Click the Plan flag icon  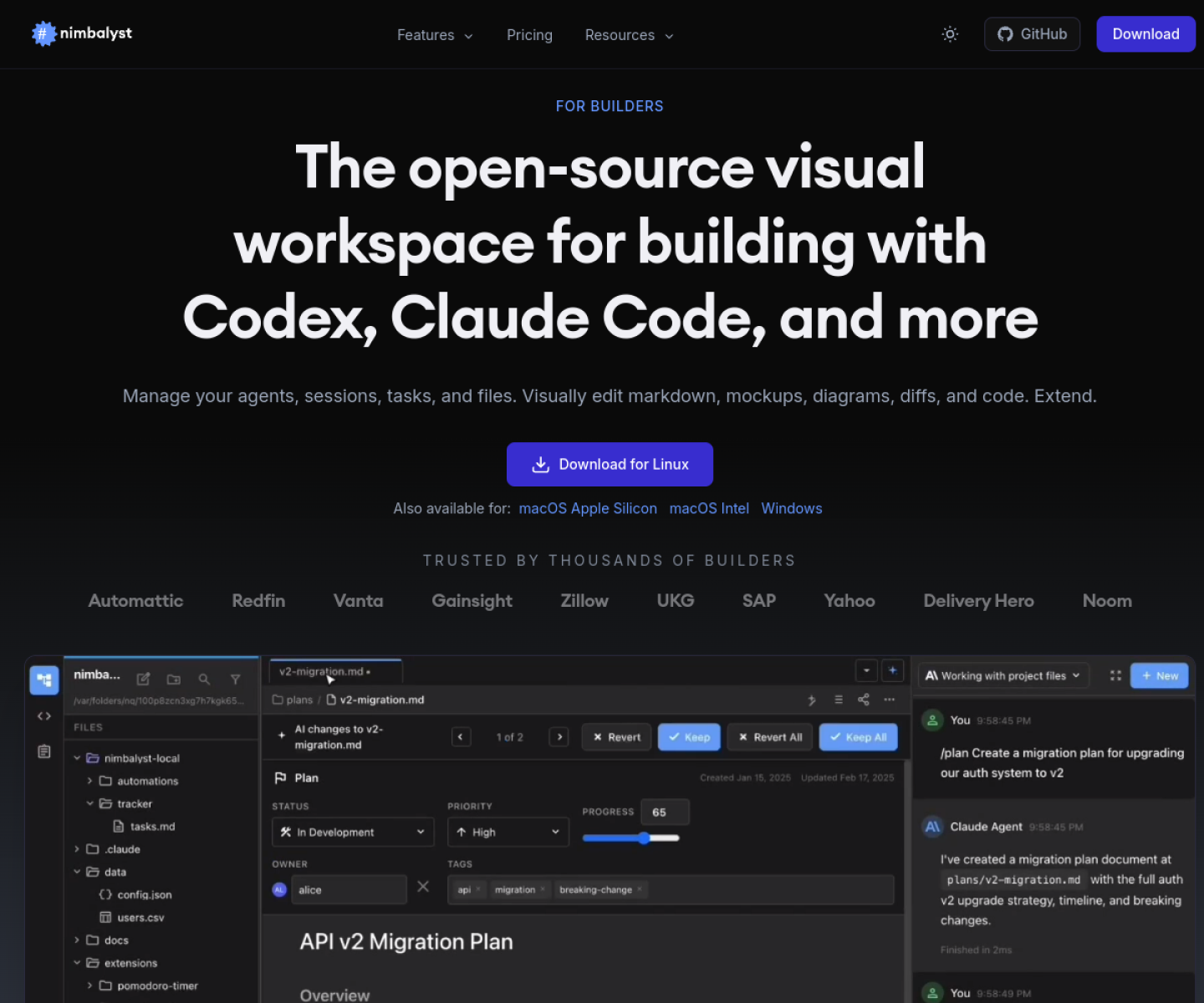pos(281,778)
